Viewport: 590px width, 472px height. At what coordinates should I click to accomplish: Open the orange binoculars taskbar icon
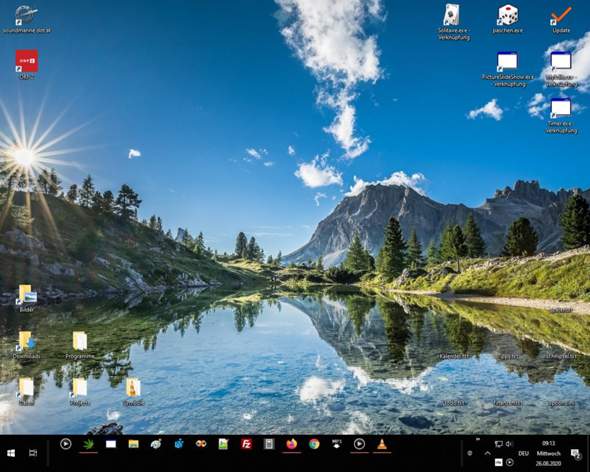click(201, 444)
